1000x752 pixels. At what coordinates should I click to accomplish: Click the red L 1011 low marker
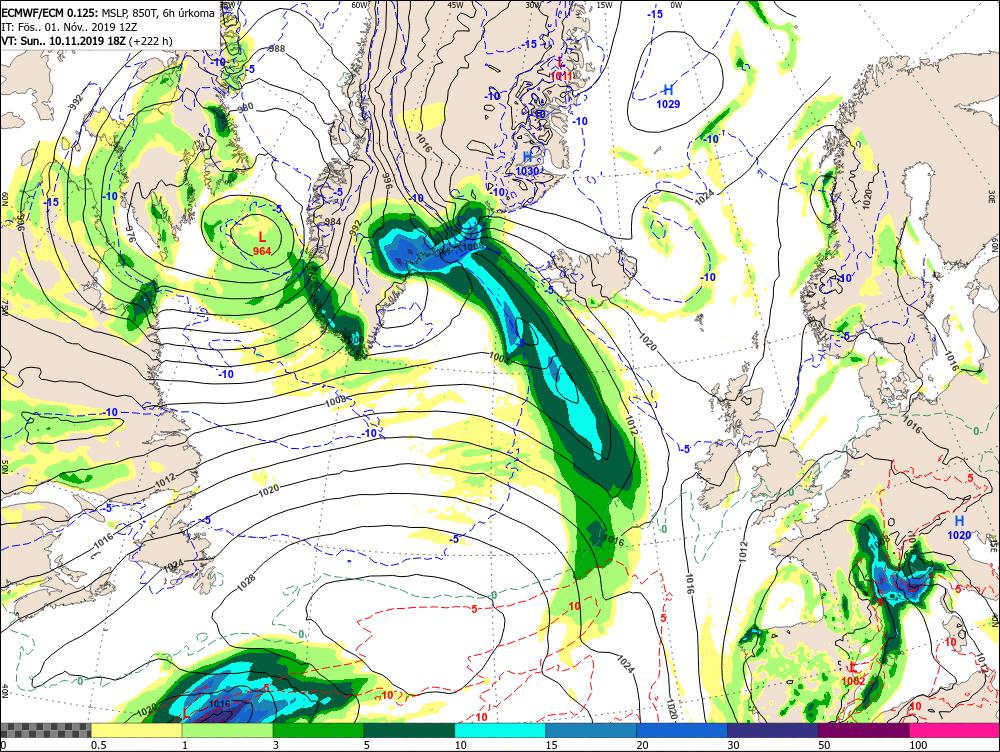point(560,69)
